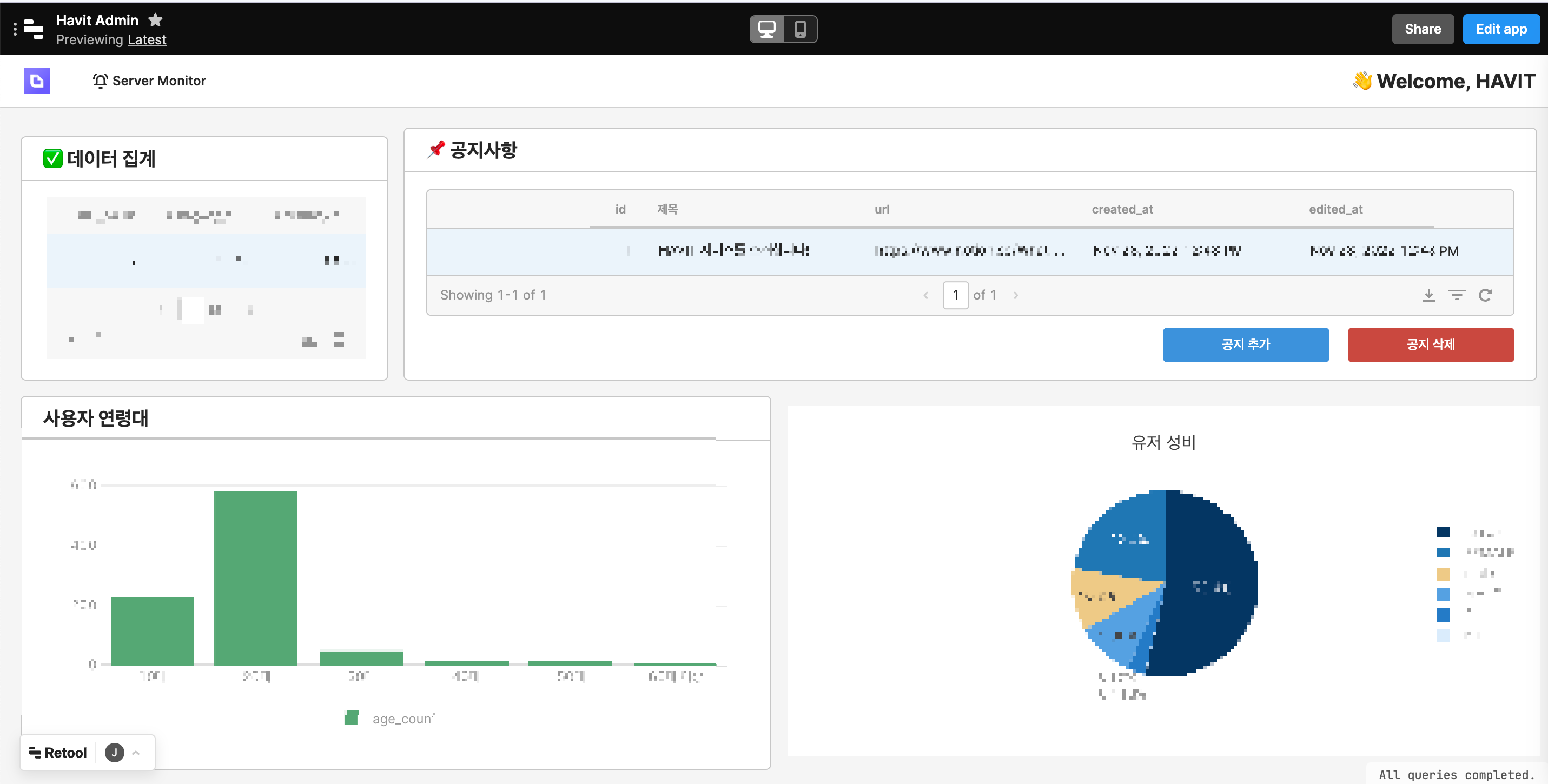Click the purple app logo icon
Viewport: 1548px width, 784px height.
click(x=37, y=81)
